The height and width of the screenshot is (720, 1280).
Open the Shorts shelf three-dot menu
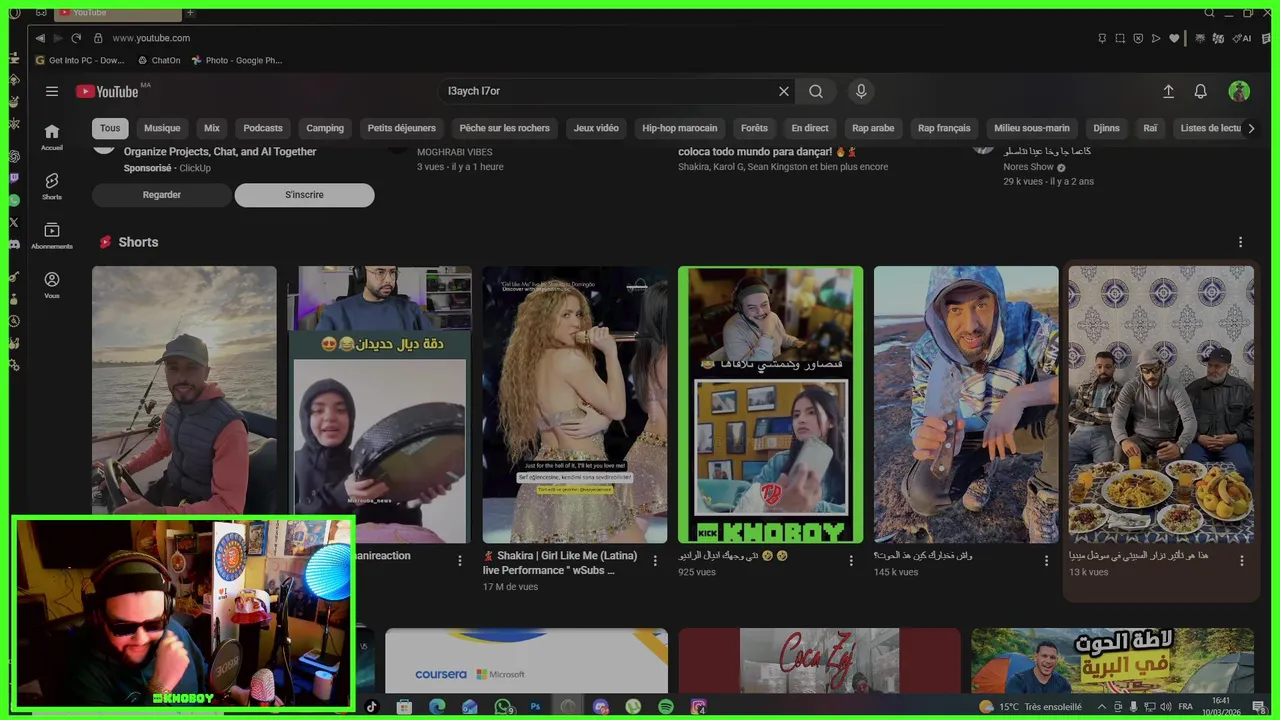tap(1241, 242)
